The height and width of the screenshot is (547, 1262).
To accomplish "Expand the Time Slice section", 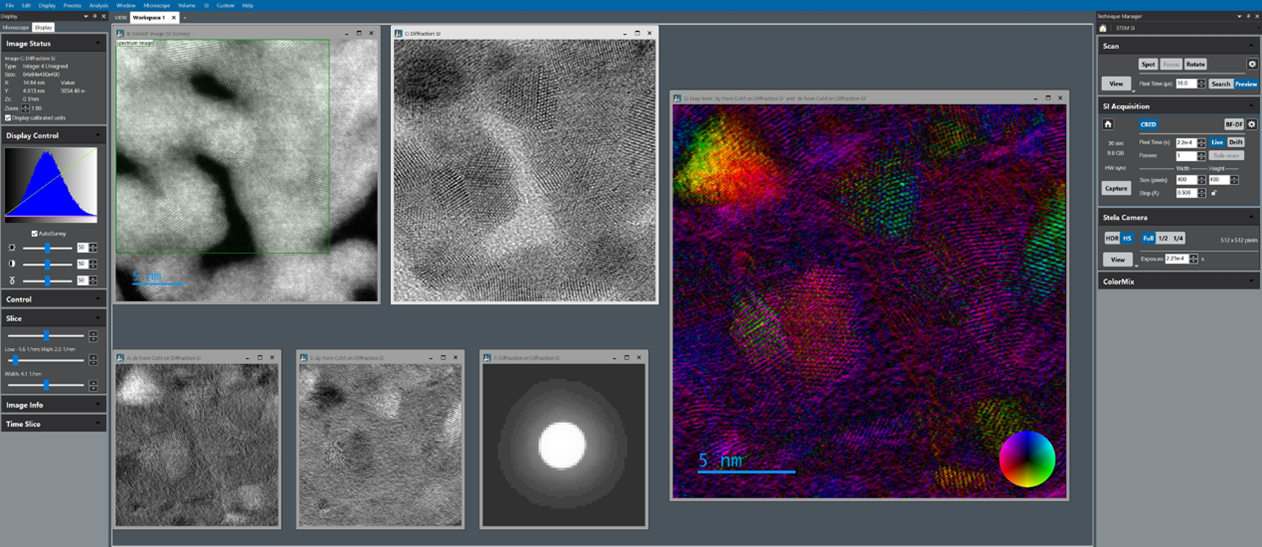I will (x=97, y=424).
